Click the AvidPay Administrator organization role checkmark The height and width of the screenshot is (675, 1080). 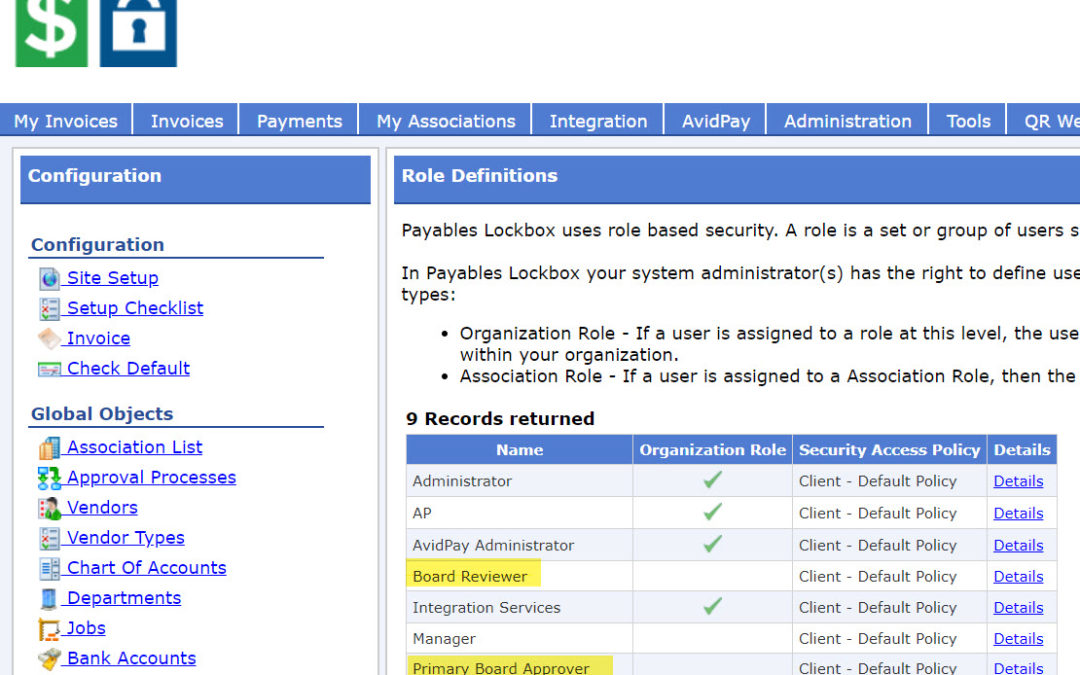[x=712, y=545]
